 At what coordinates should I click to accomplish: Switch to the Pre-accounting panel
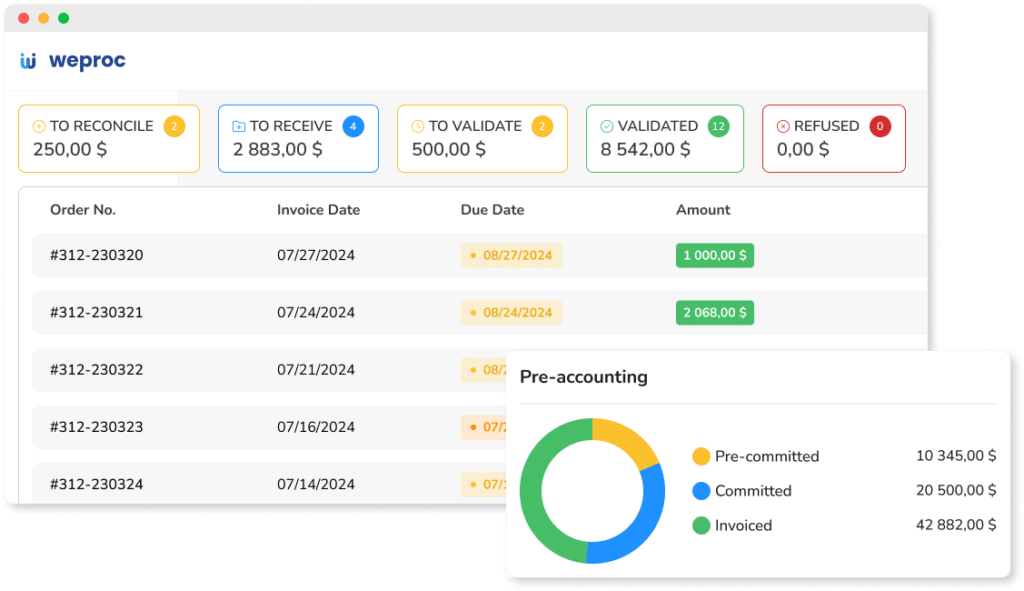(582, 377)
